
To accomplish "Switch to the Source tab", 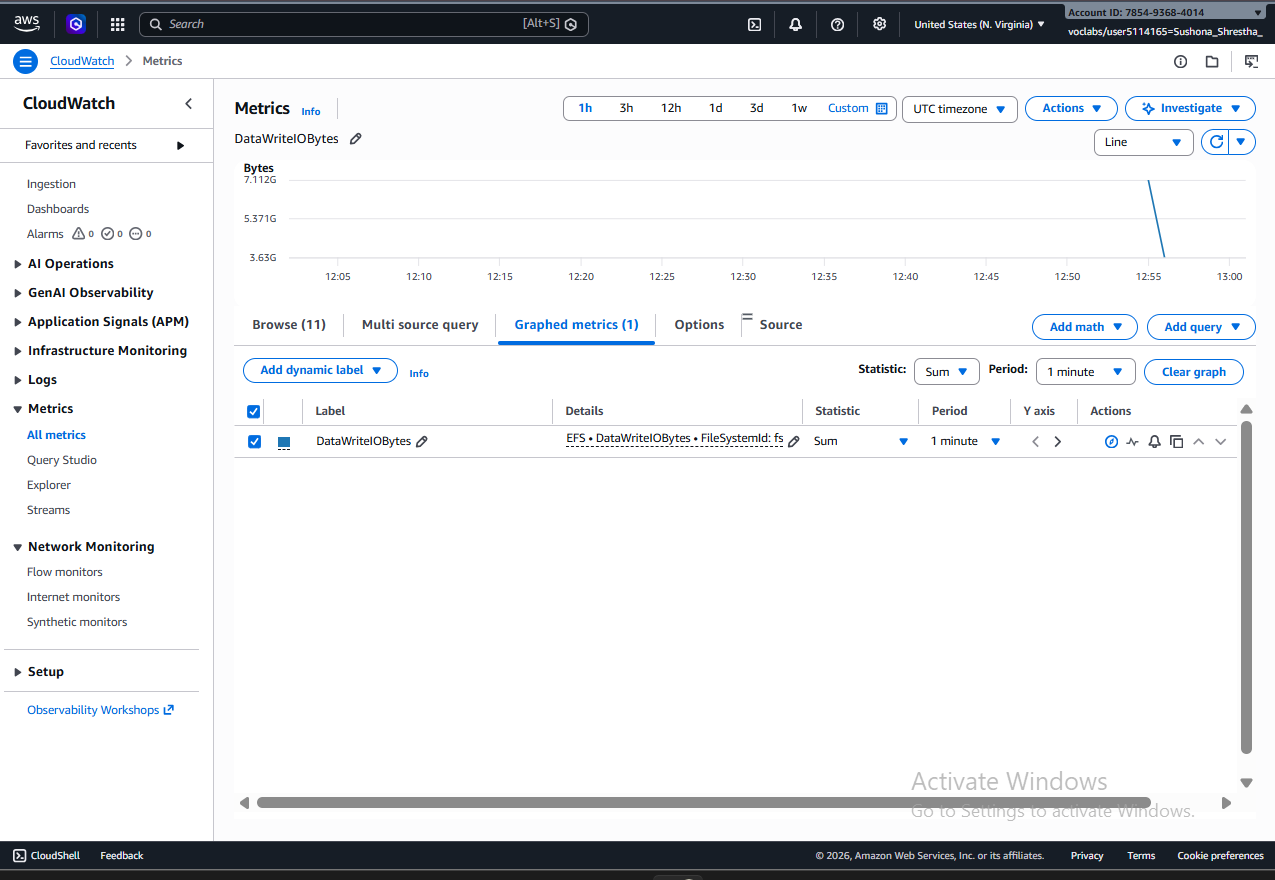I will [x=780, y=325].
